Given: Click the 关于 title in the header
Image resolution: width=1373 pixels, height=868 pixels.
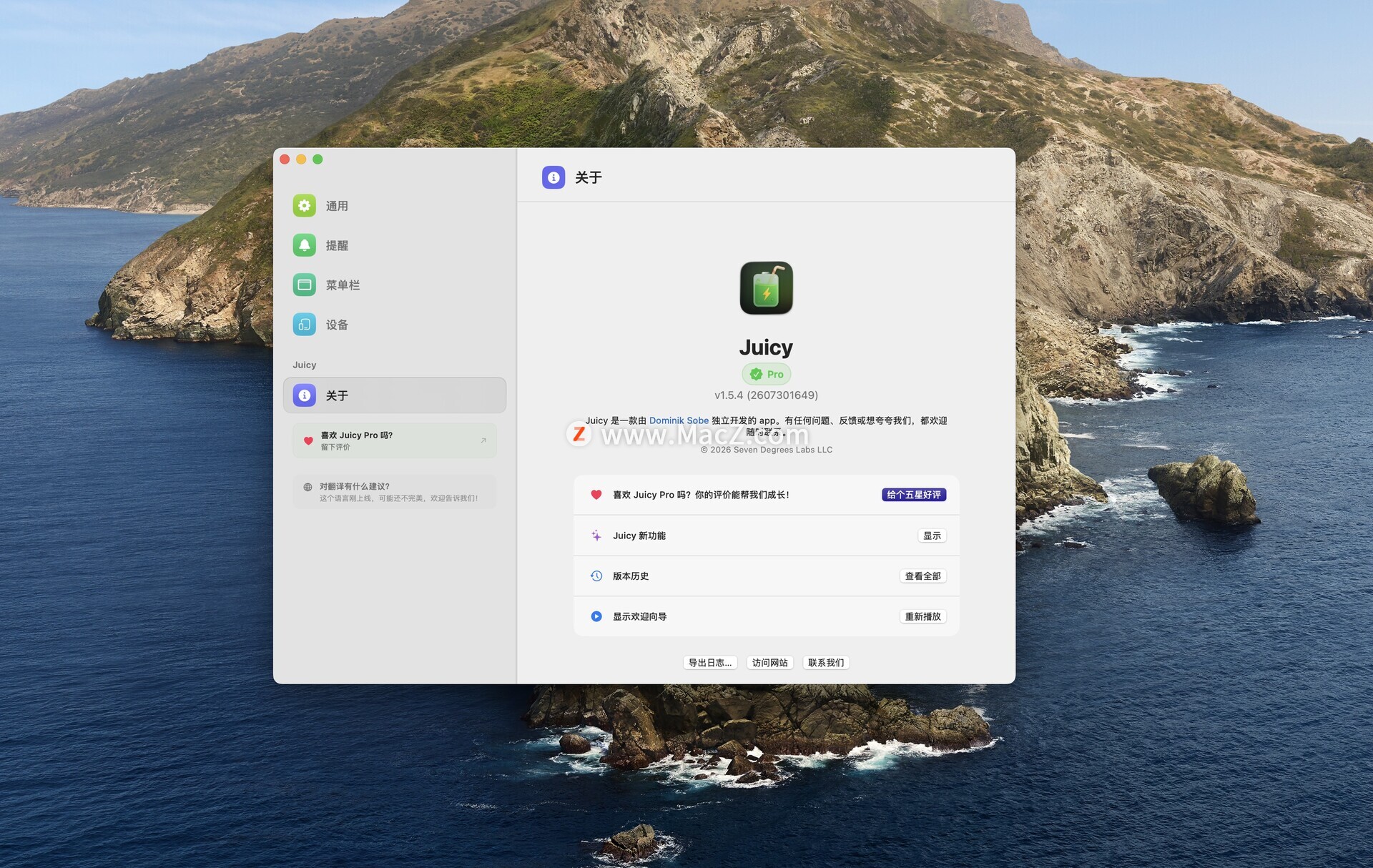Looking at the screenshot, I should (x=589, y=177).
